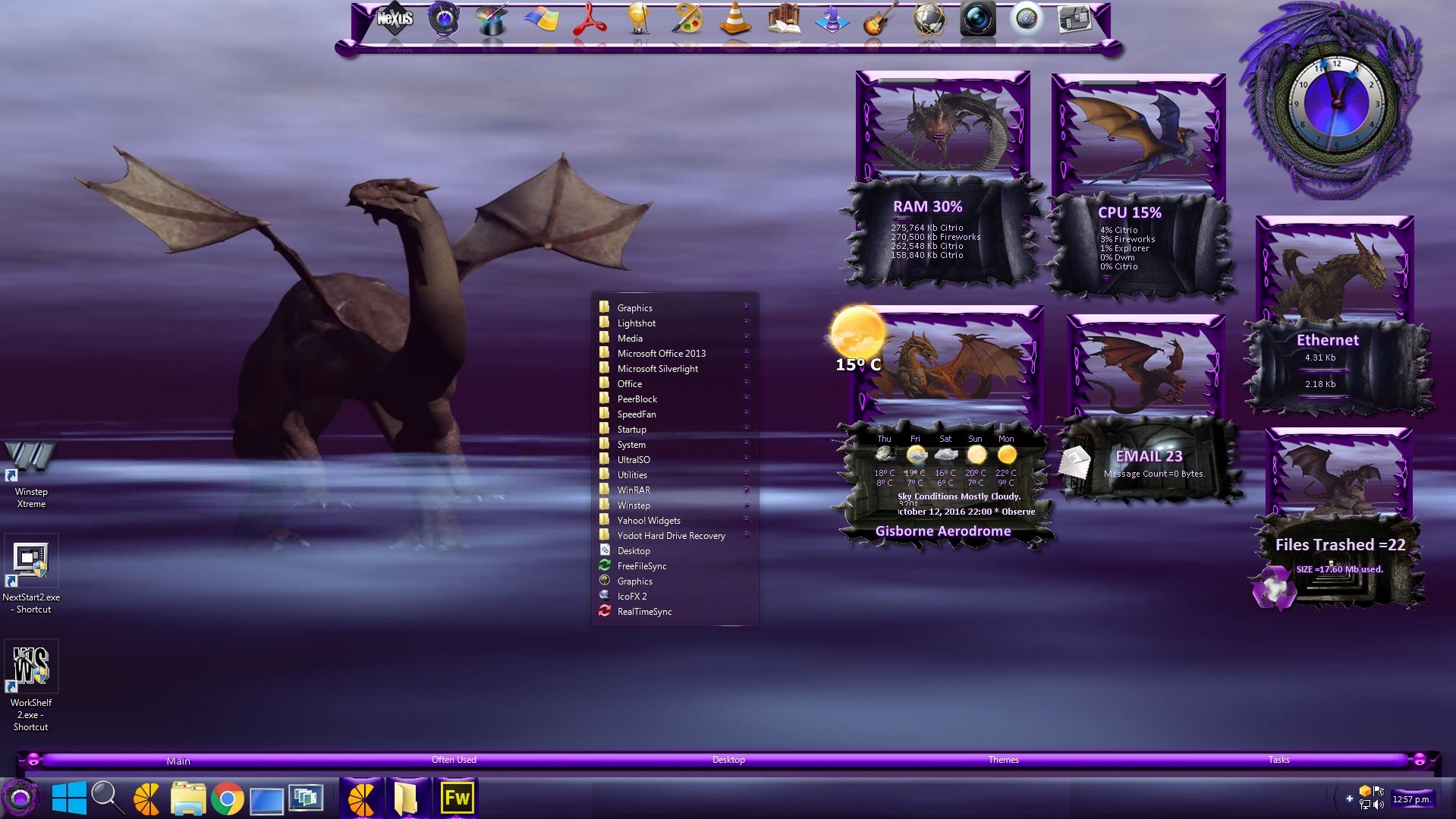
Task: Click the guitar icon in the dock
Action: 879,19
